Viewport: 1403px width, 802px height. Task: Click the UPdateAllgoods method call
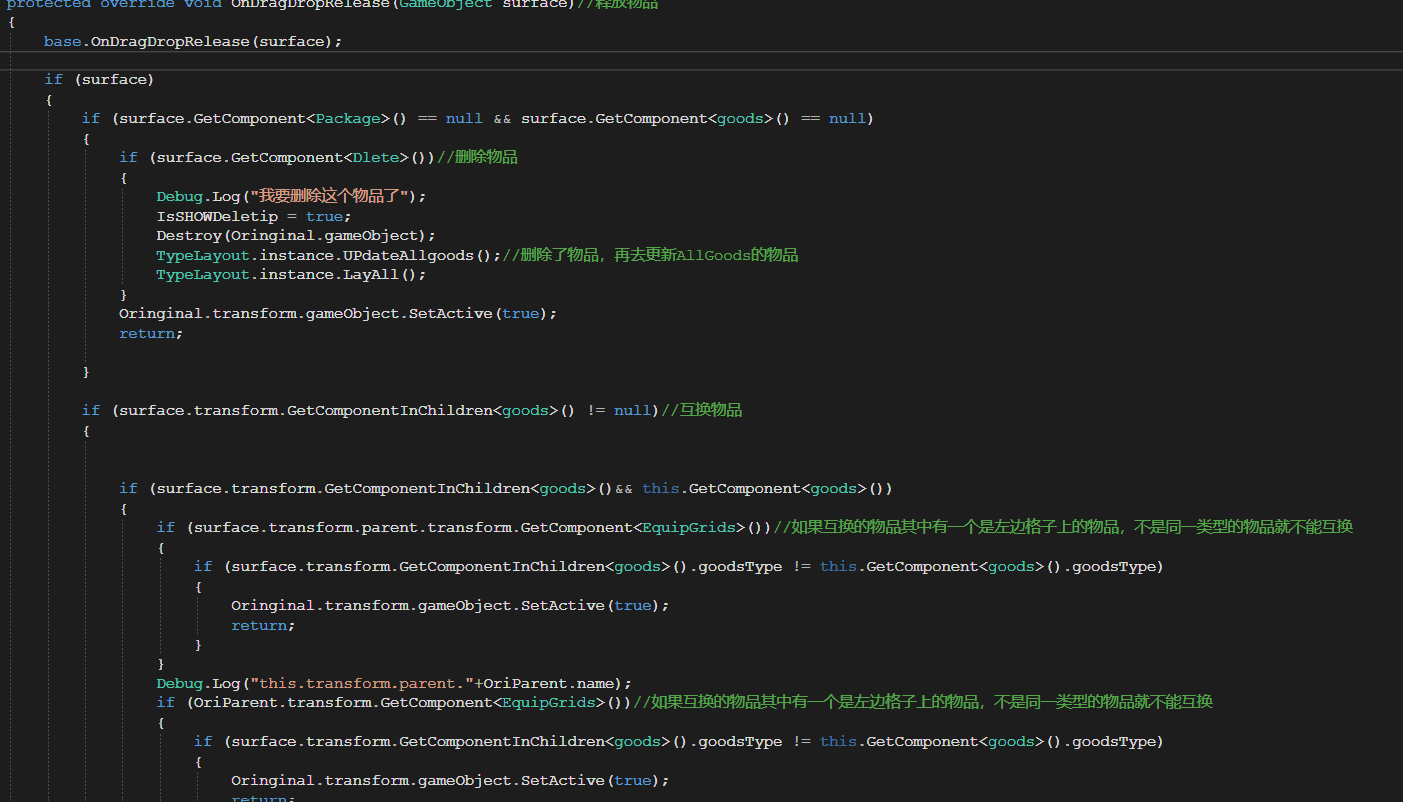click(x=410, y=255)
